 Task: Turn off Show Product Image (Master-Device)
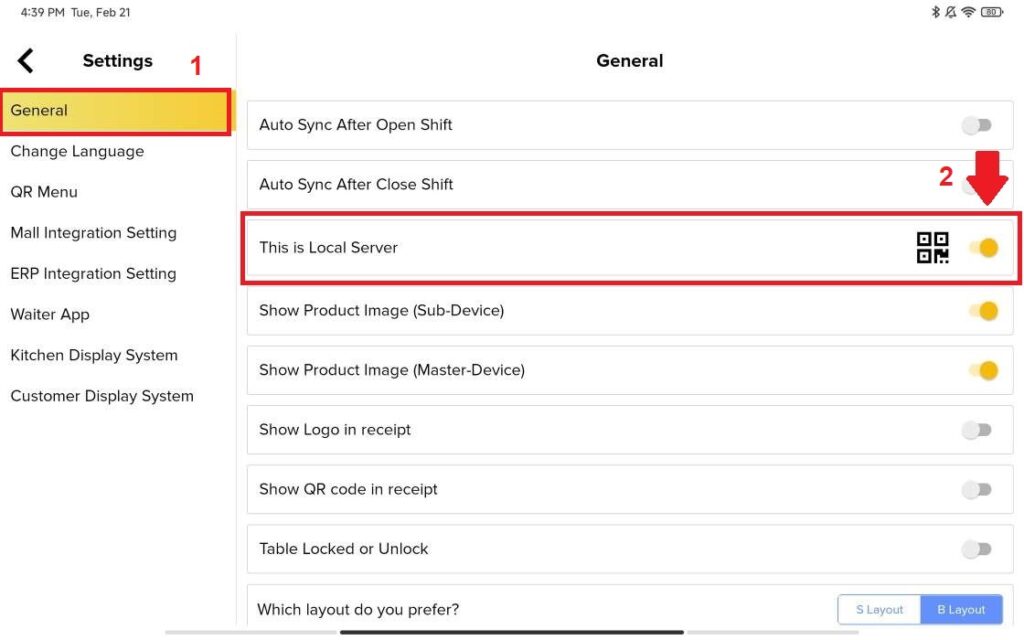pyautogui.click(x=984, y=371)
